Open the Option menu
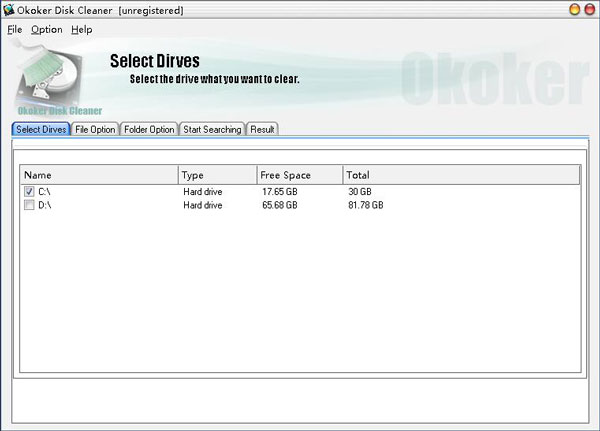Screen dimensions: 600x431 pyautogui.click(x=47, y=29)
